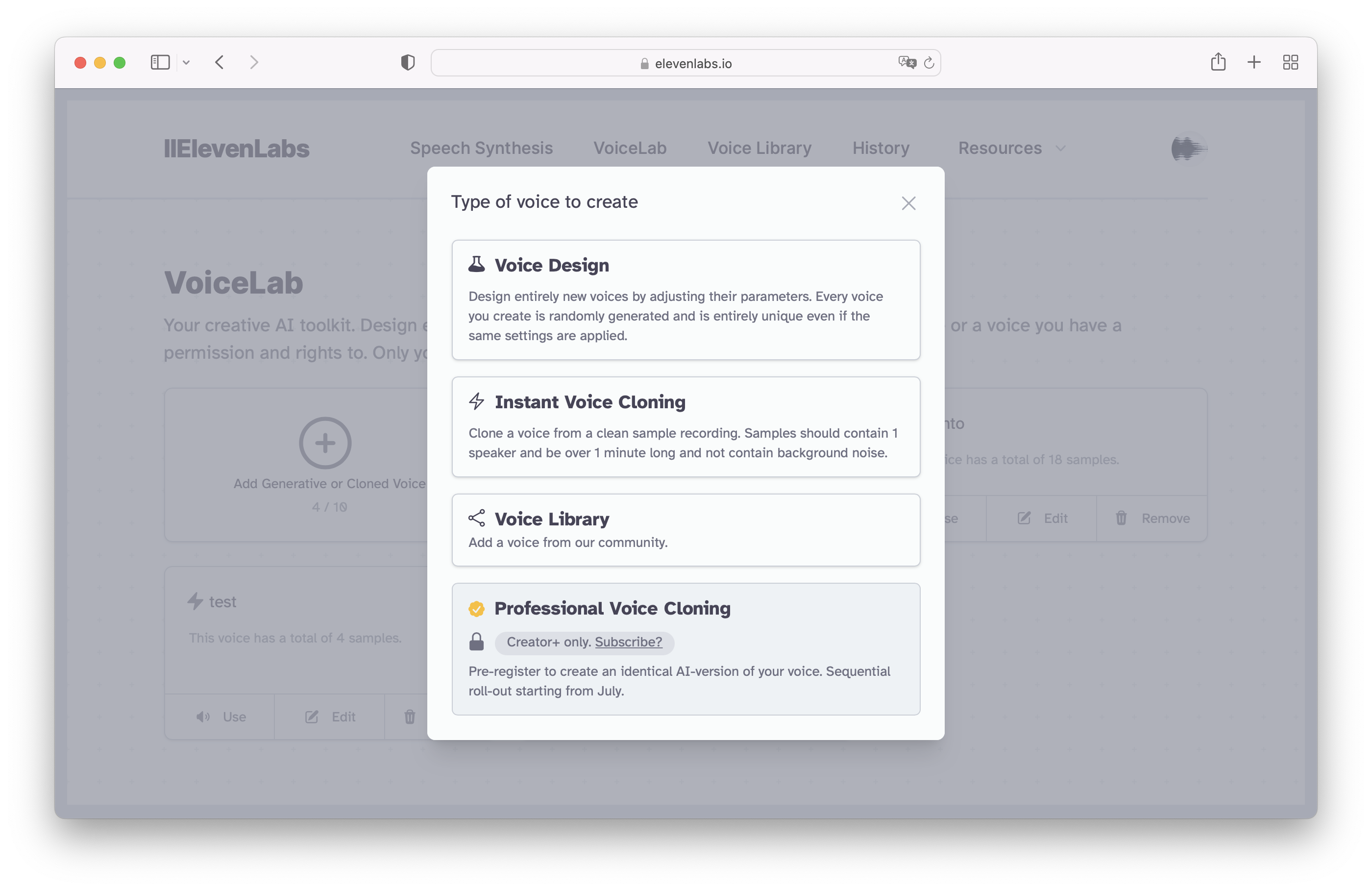
Task: Click Edit on the 18-samples voice card
Action: [1043, 519]
